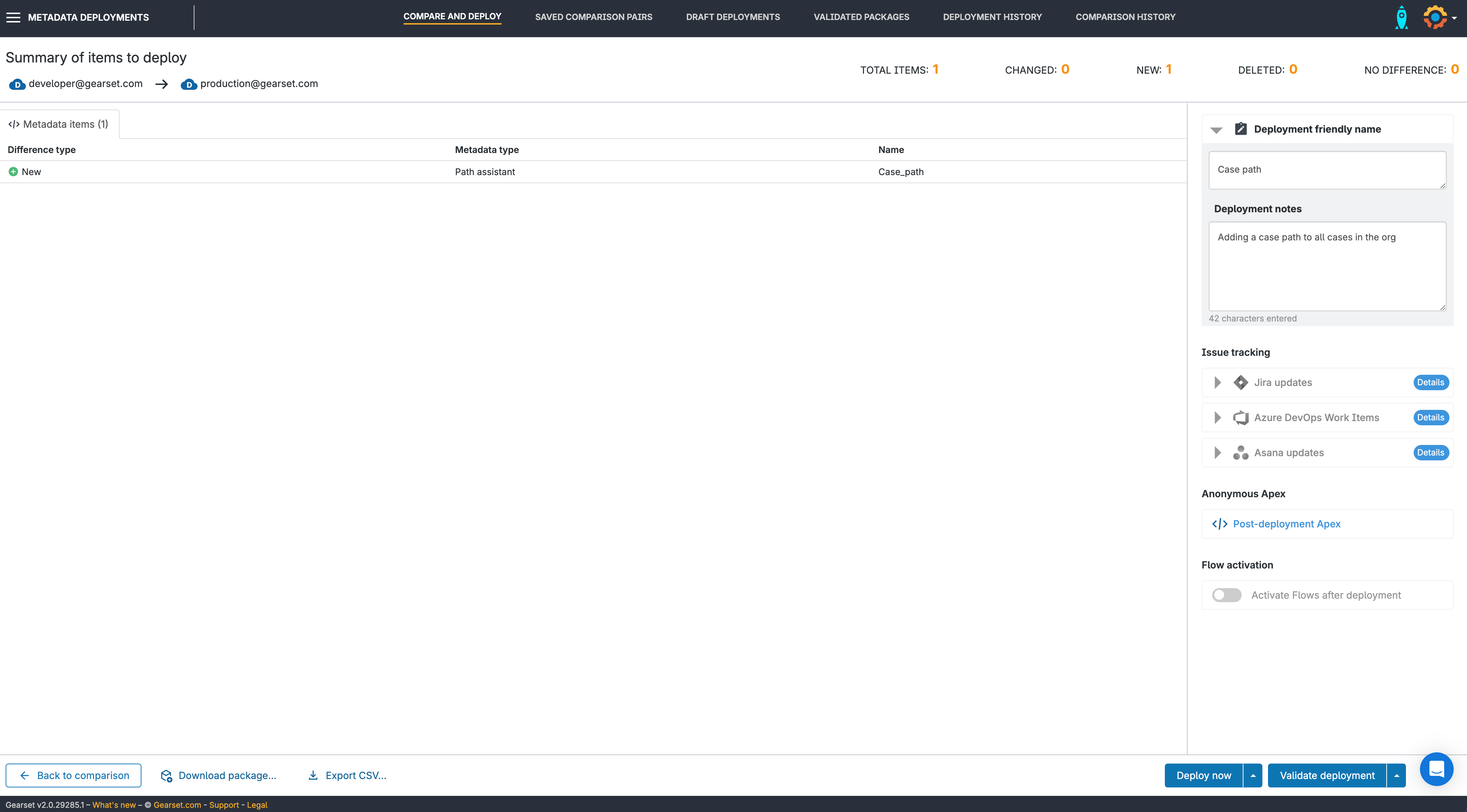Open Saved Comparison Pairs tab
This screenshot has height=812, width=1467.
click(x=593, y=17)
